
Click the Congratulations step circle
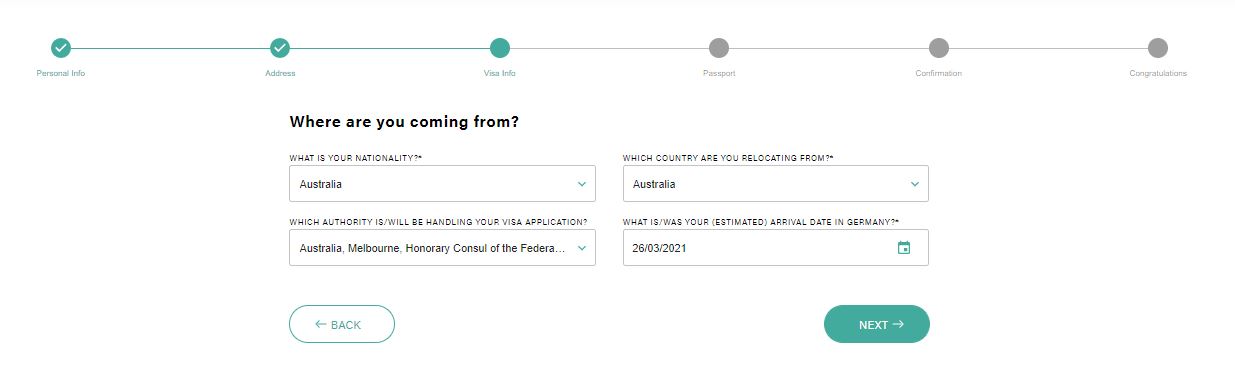pyautogui.click(x=1158, y=48)
